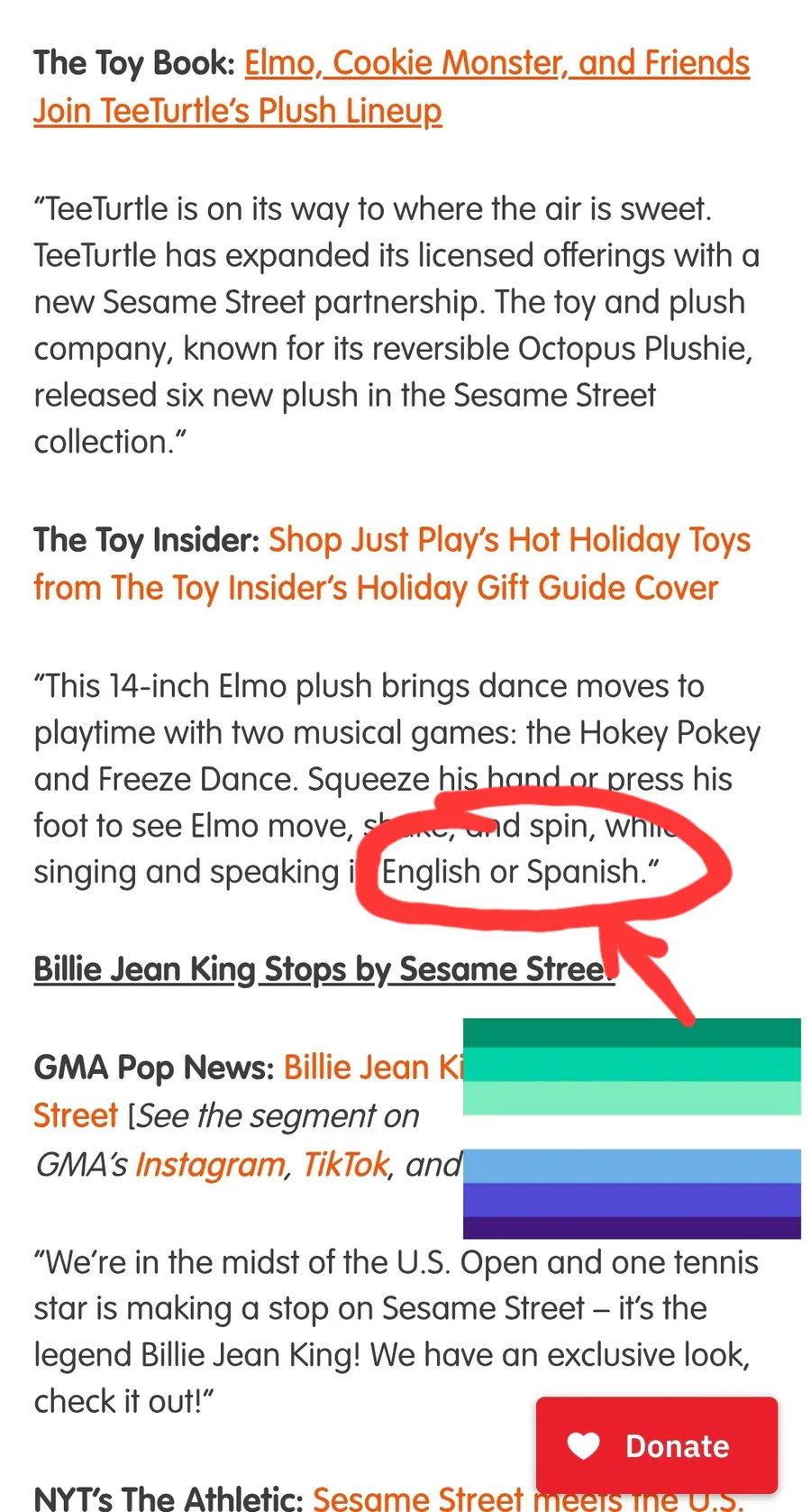Click the dark green flag stripe
811x1512 pixels.
tap(632, 1033)
